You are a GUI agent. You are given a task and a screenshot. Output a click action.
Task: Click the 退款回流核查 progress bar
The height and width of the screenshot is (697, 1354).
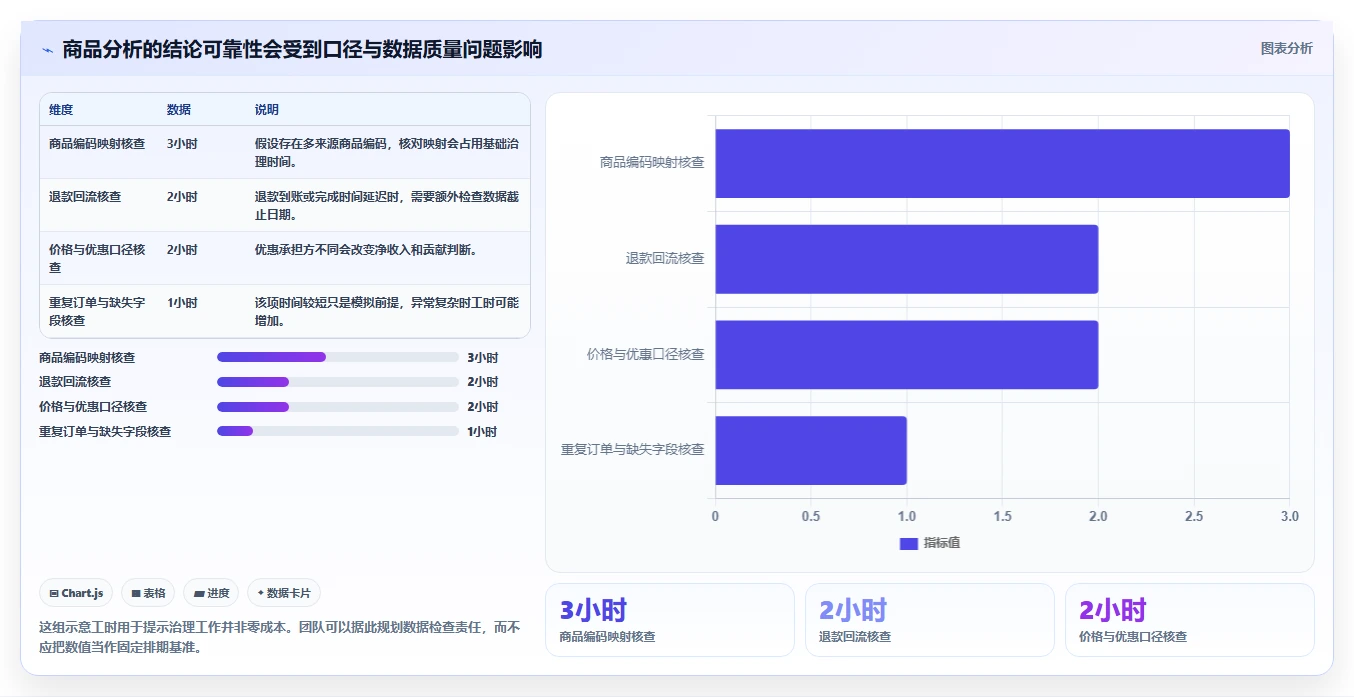click(338, 382)
